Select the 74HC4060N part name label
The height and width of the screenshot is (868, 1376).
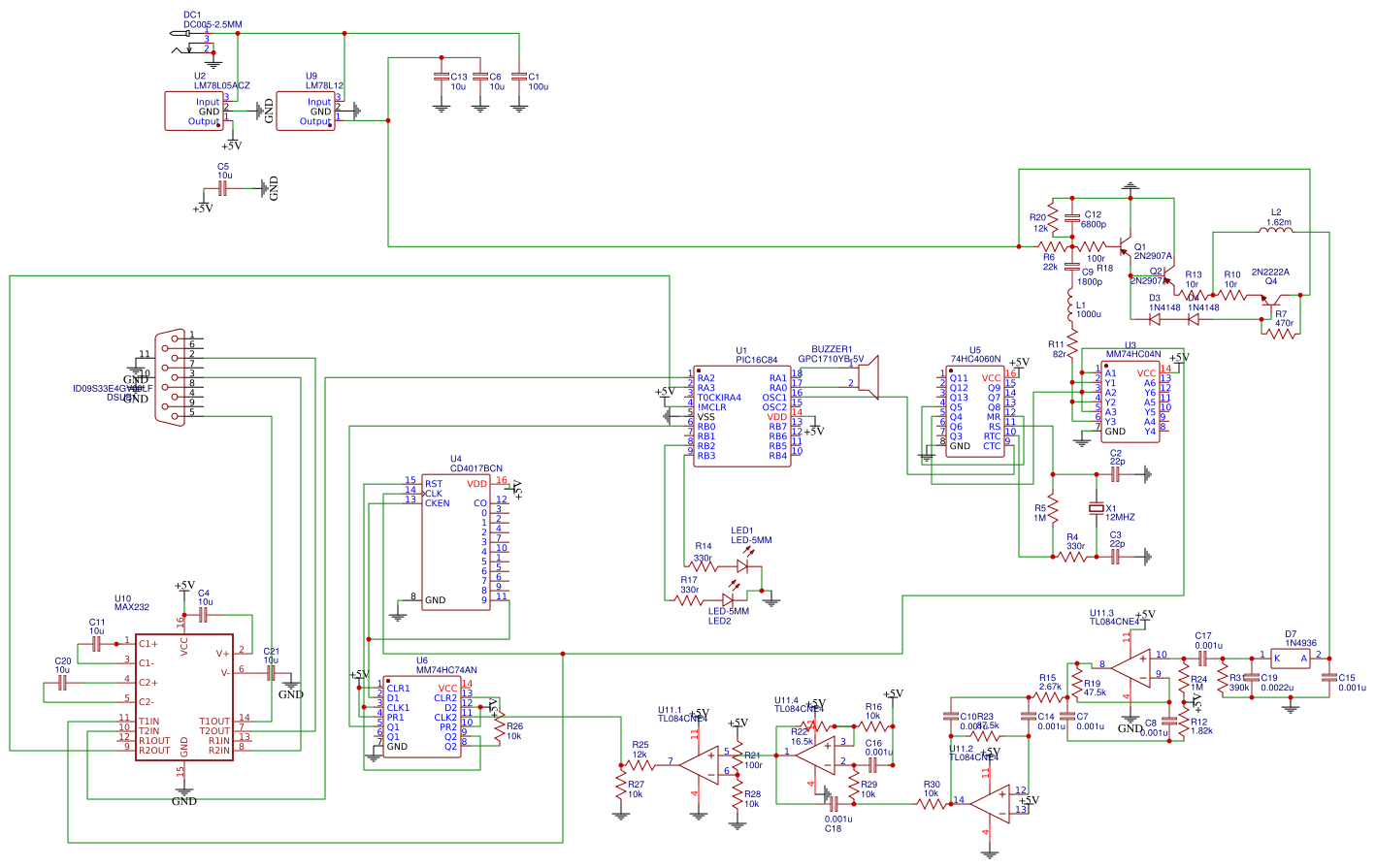(x=975, y=360)
